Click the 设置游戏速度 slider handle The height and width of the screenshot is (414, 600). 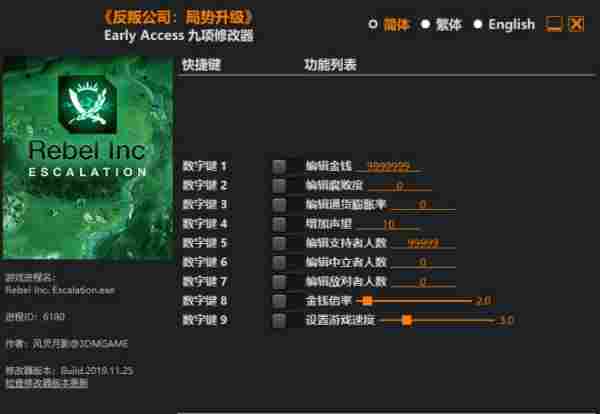pos(408,320)
